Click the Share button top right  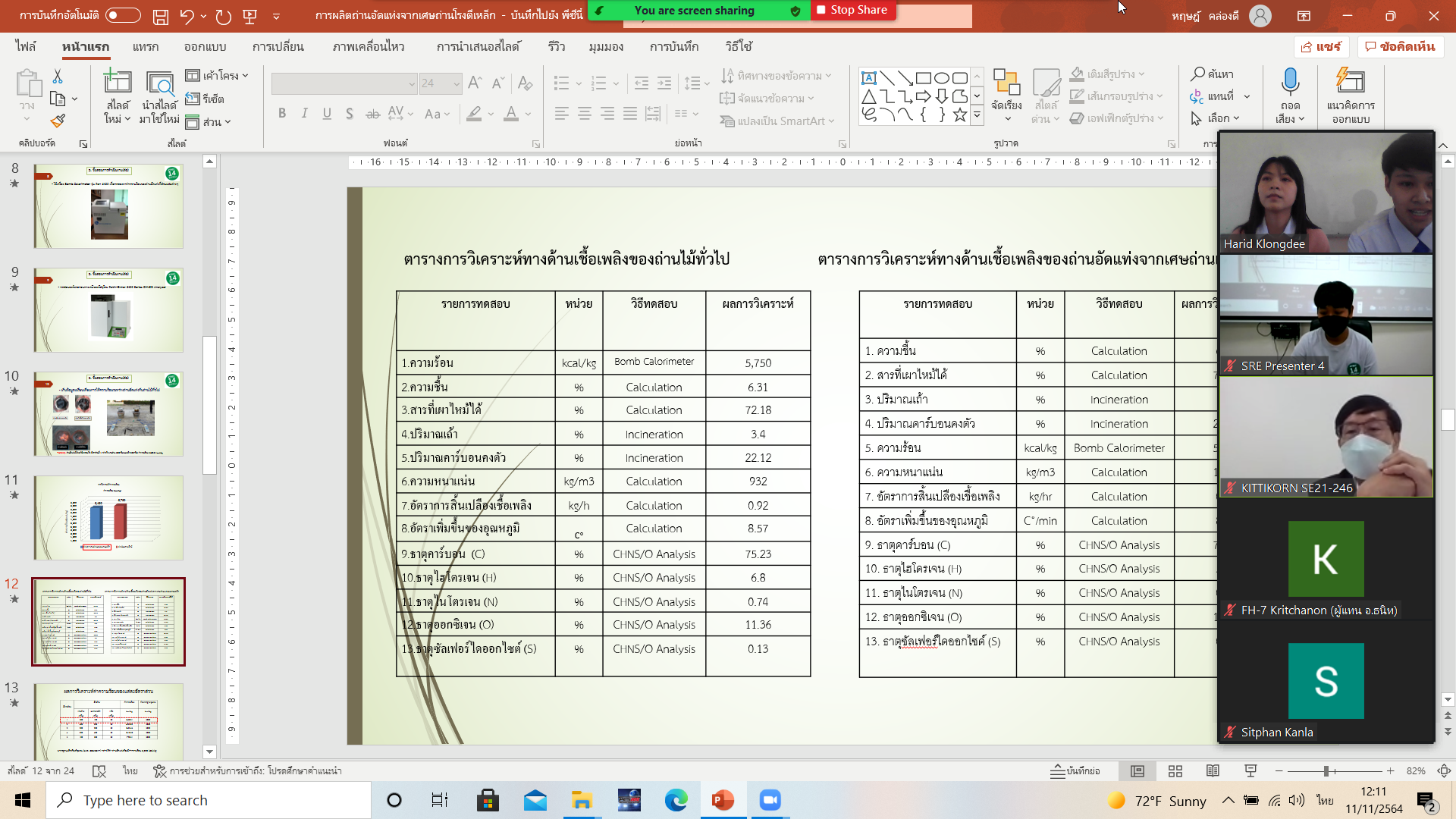1320,46
